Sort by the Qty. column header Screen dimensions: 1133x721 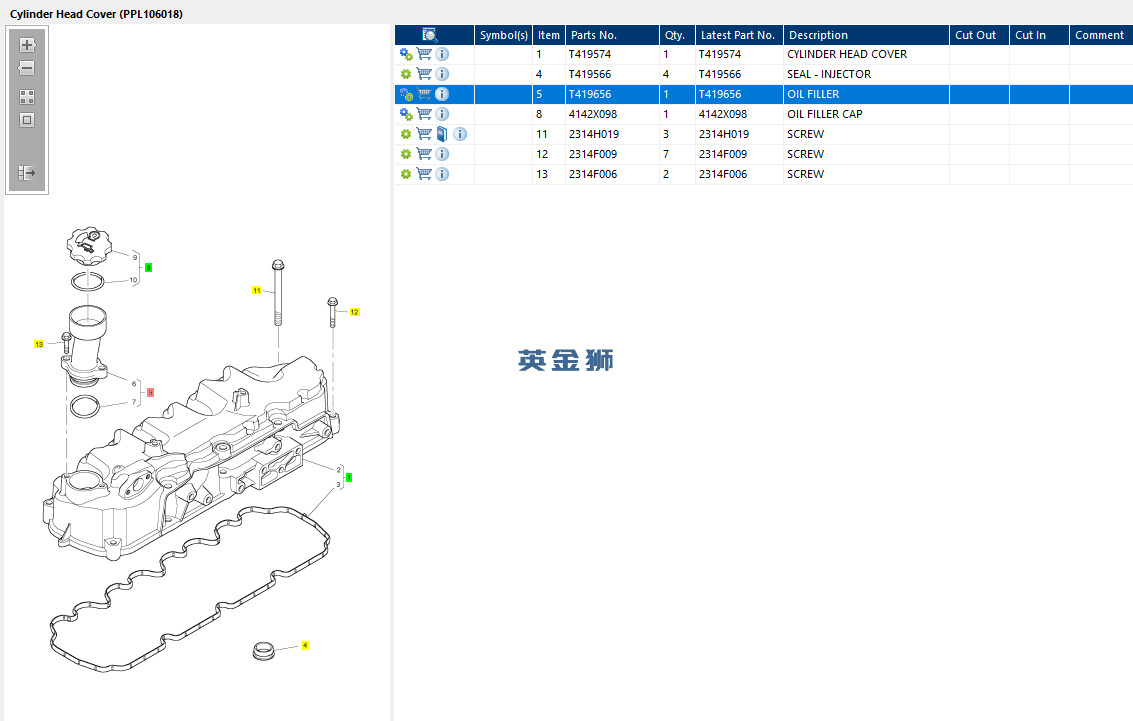[x=677, y=35]
